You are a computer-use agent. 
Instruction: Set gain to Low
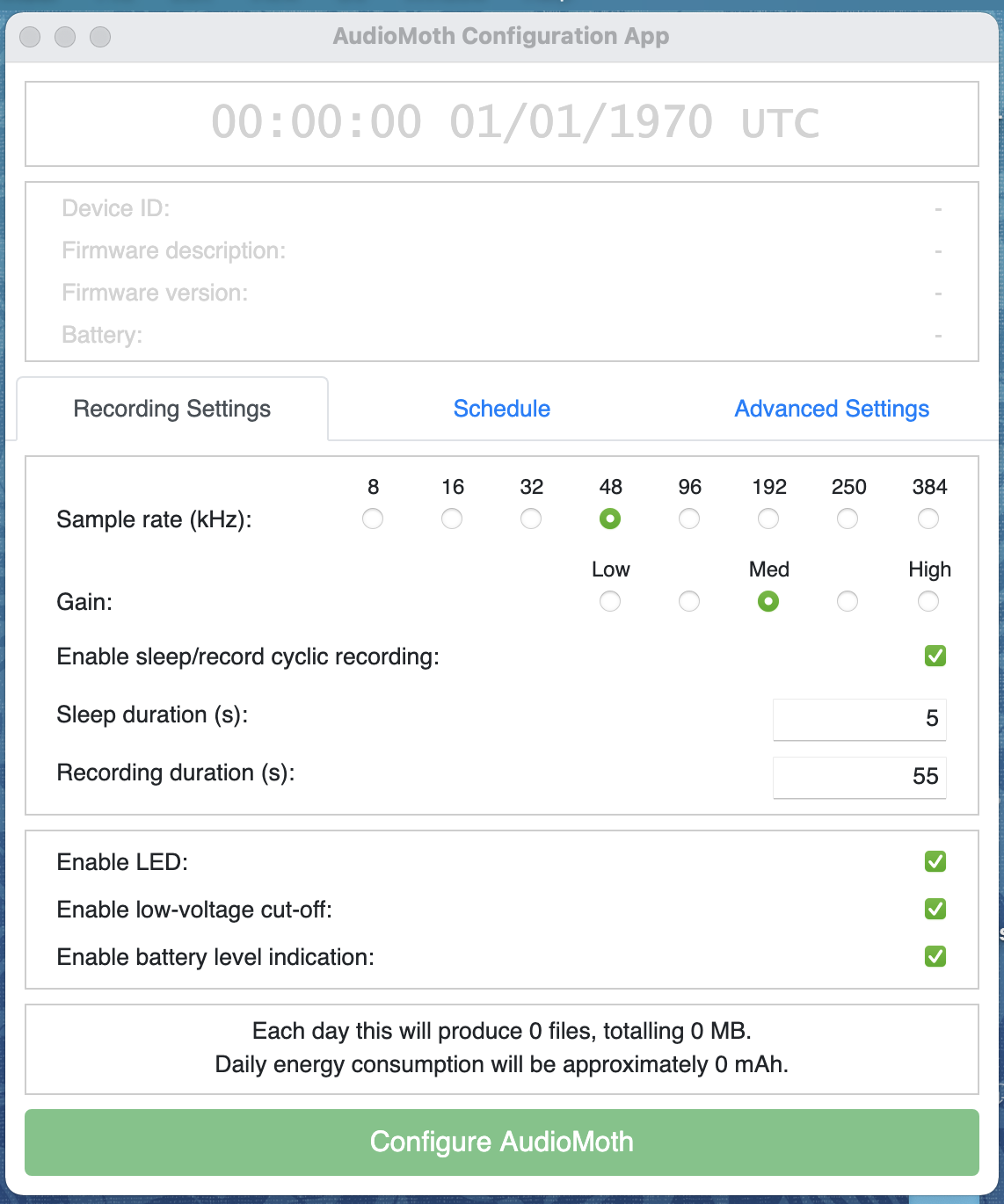coord(610,601)
